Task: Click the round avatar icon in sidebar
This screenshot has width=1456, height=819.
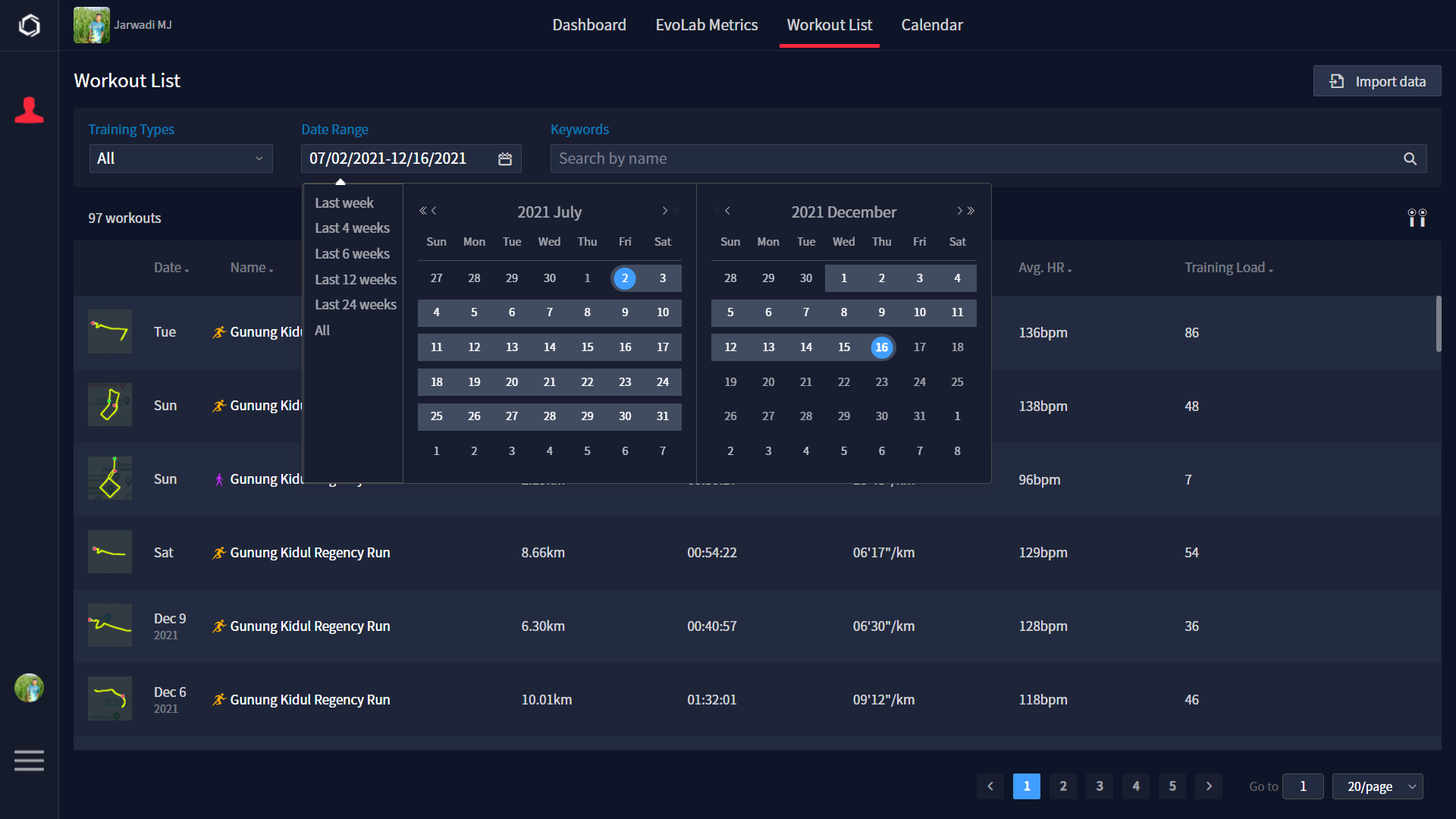Action: tap(29, 688)
